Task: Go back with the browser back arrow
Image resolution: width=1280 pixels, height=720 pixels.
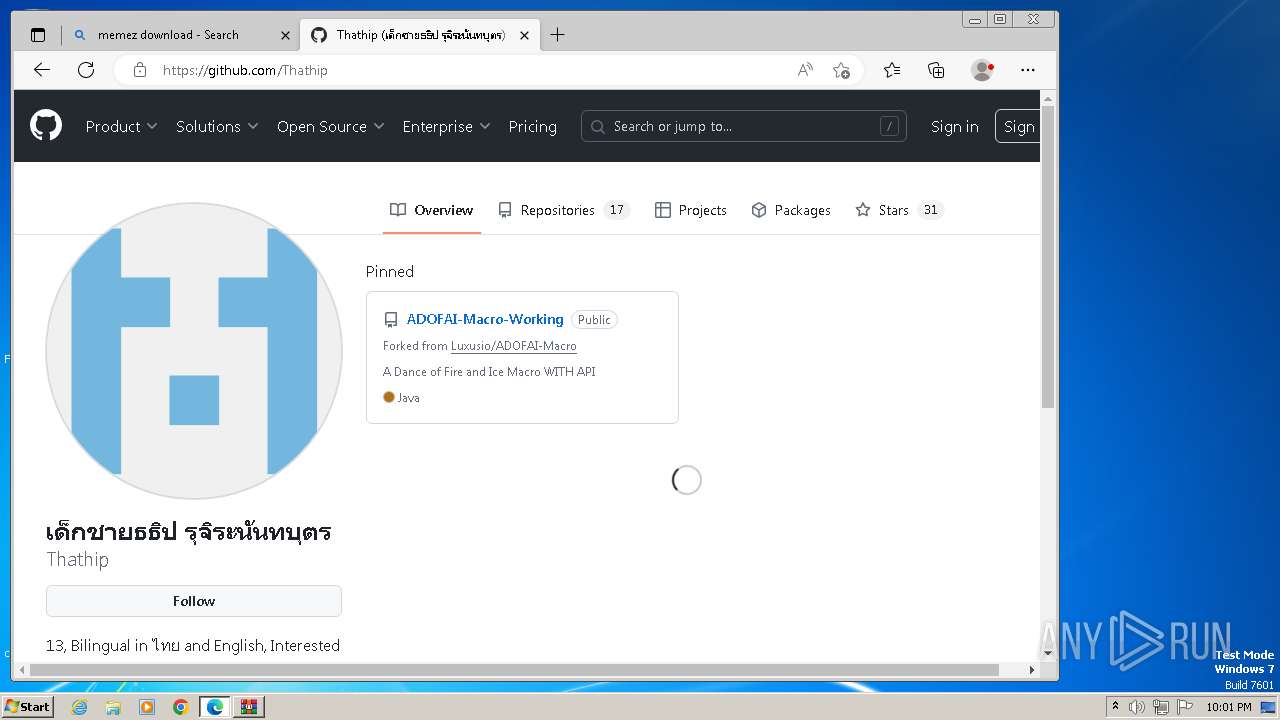Action: (41, 70)
